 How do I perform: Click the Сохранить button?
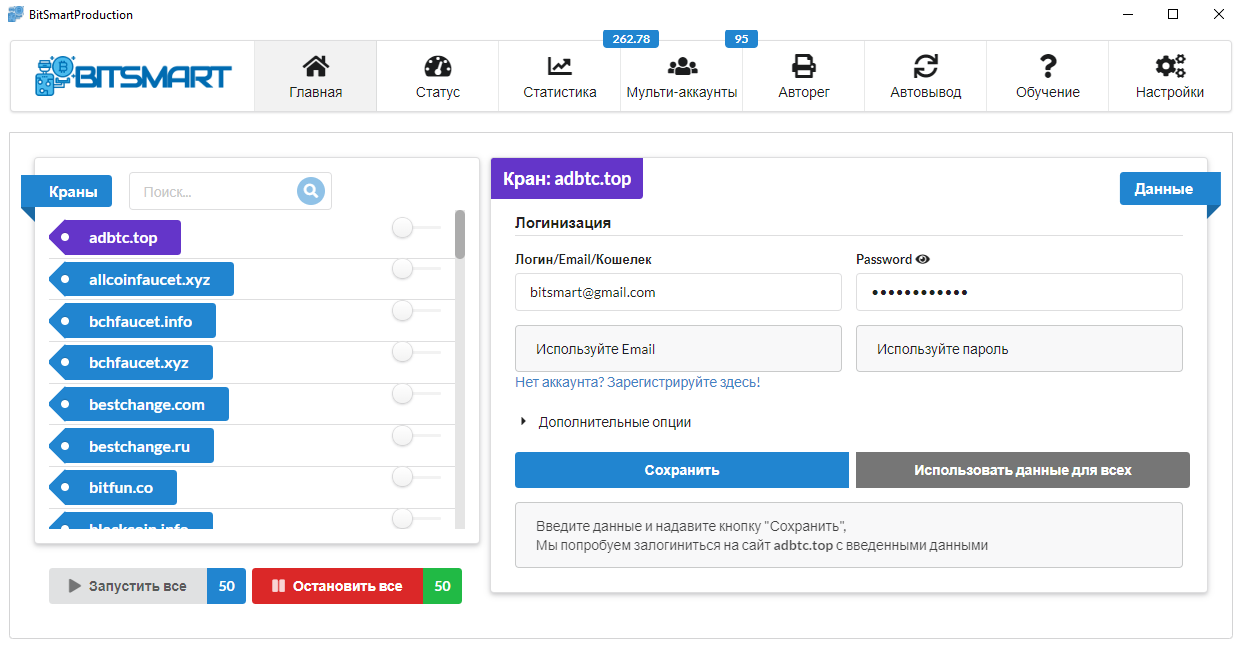tap(682, 470)
